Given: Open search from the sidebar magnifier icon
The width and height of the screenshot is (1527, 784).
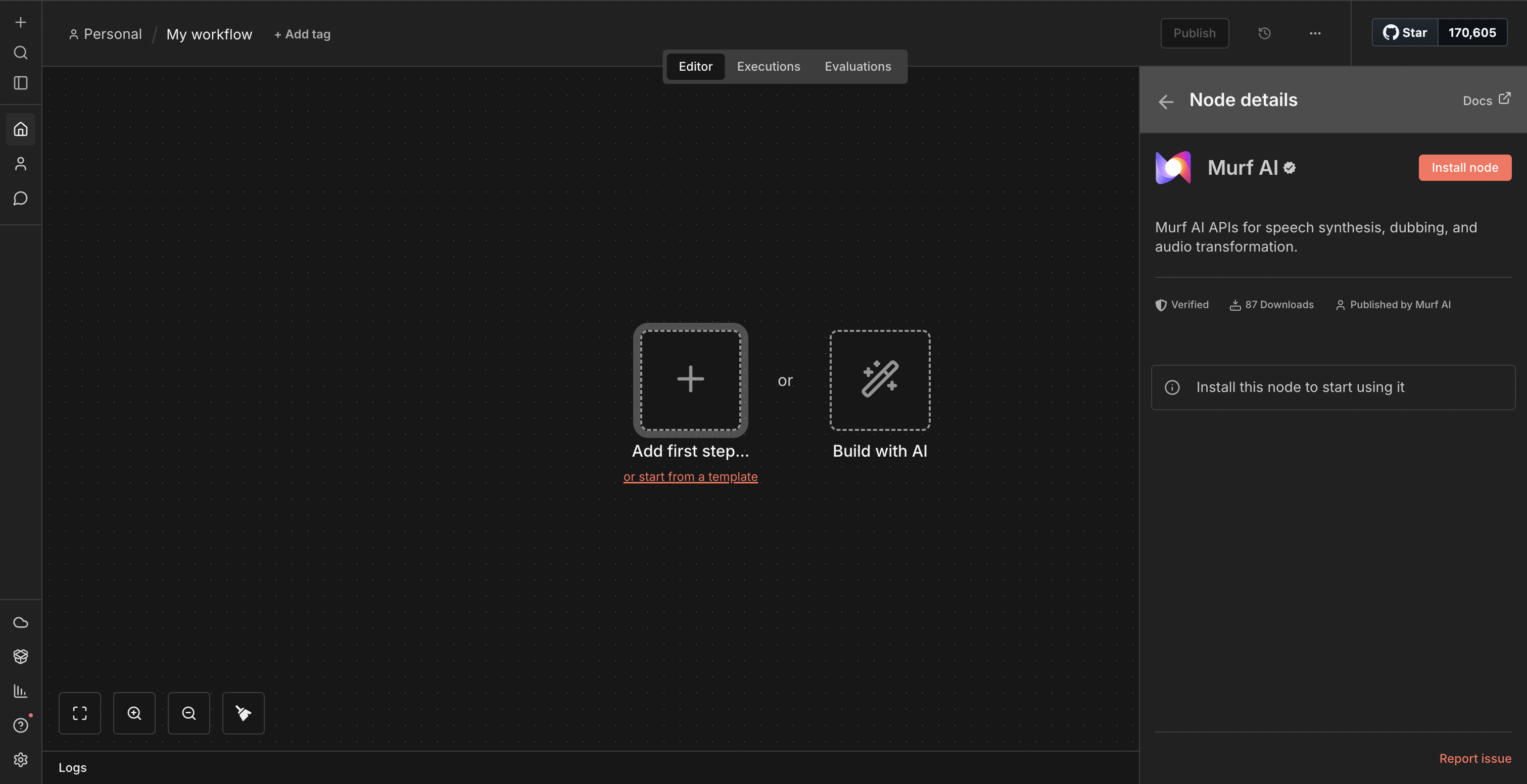Looking at the screenshot, I should pyautogui.click(x=21, y=53).
